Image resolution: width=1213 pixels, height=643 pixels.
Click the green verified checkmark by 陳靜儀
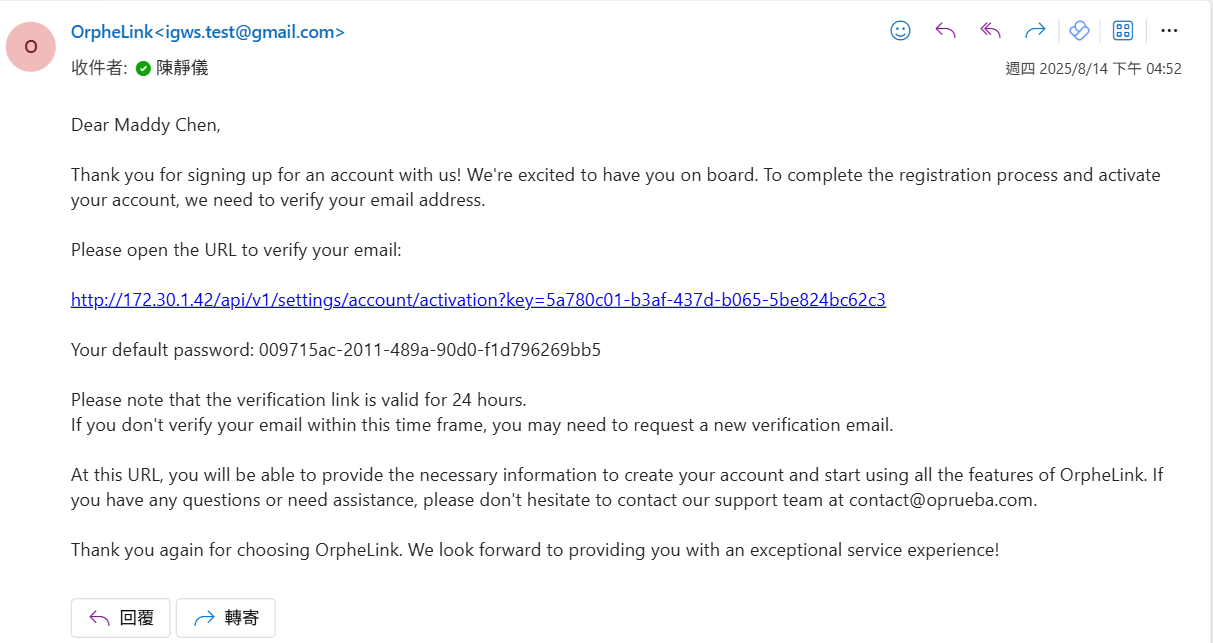143,69
